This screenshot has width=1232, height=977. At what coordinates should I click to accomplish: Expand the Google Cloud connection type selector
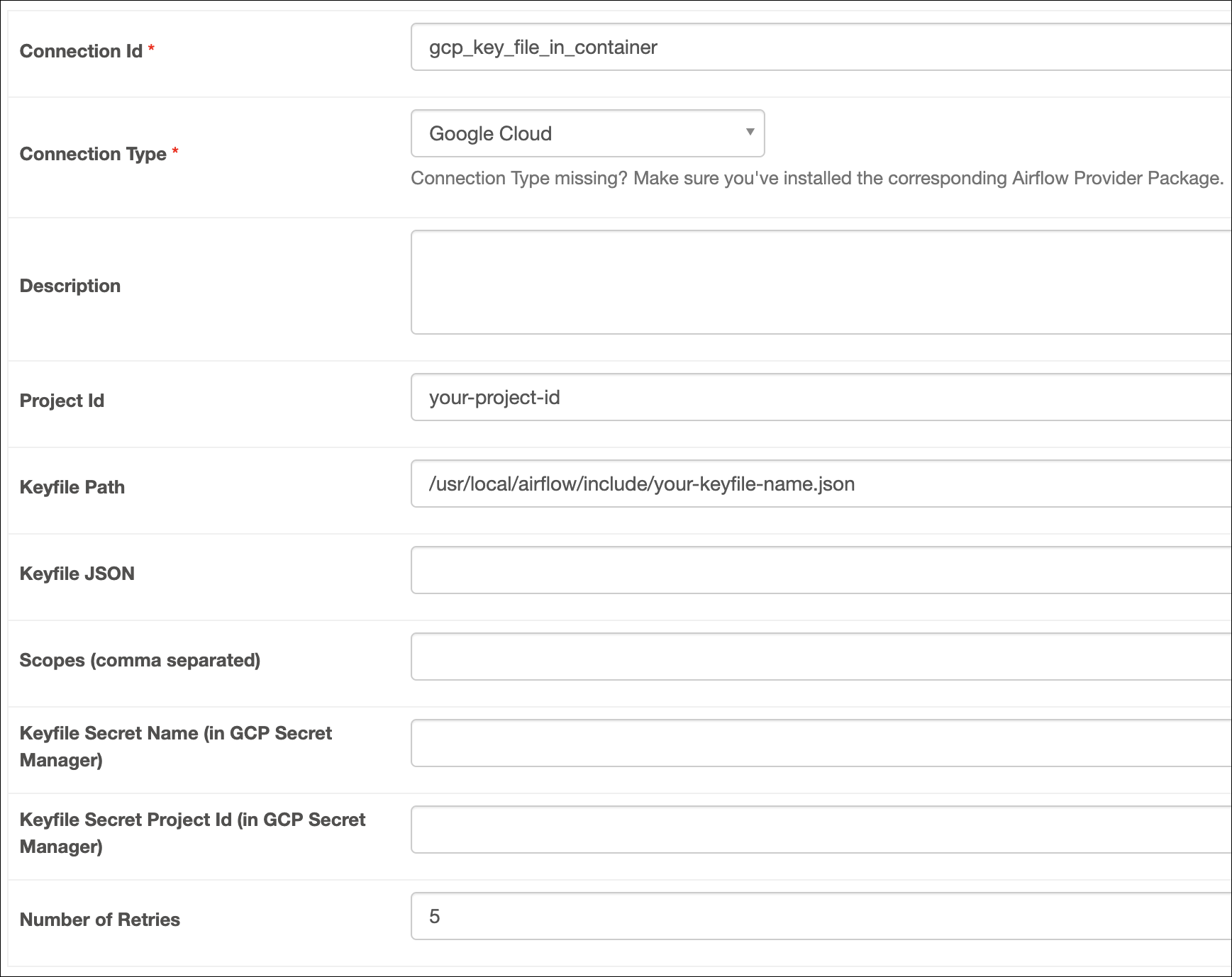587,133
